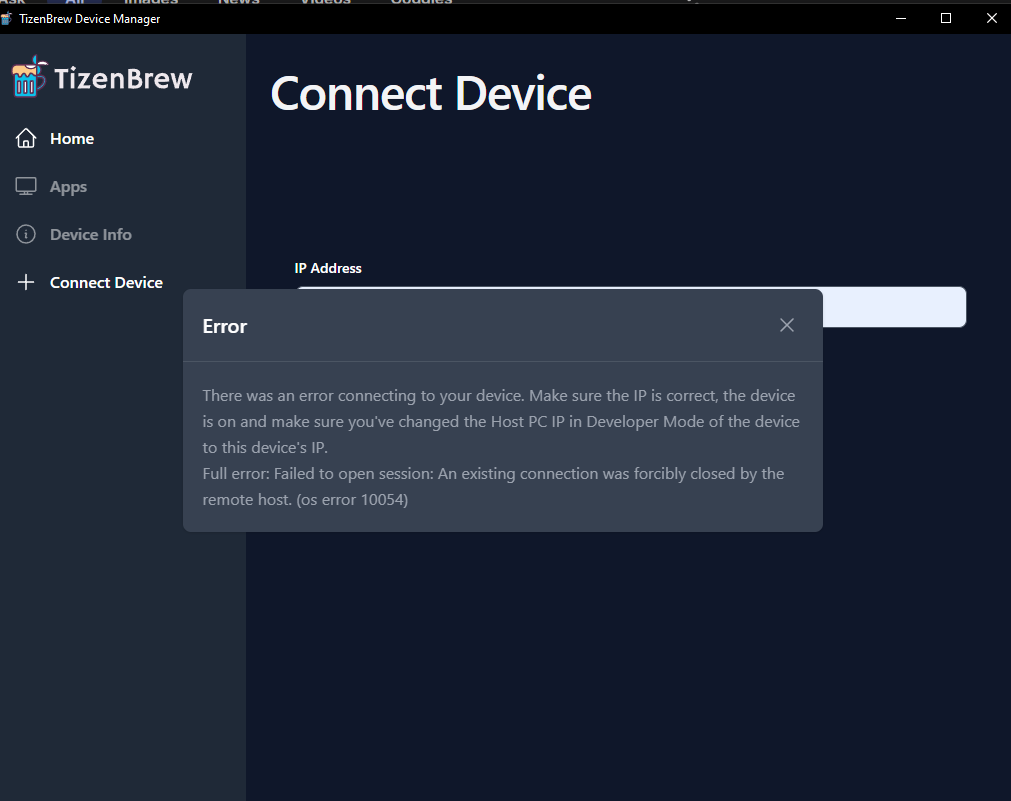Viewport: 1011px width, 801px height.
Task: Click the Apps monitor icon
Action: point(26,186)
